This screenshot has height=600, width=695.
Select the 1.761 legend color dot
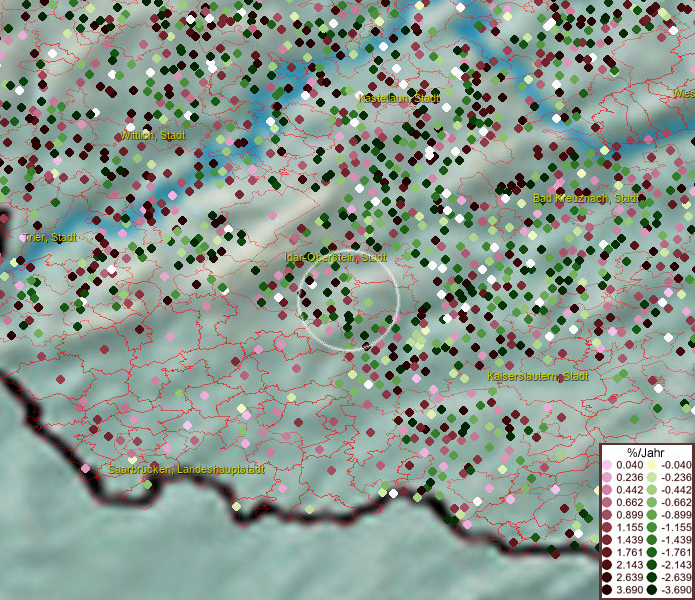coord(607,552)
